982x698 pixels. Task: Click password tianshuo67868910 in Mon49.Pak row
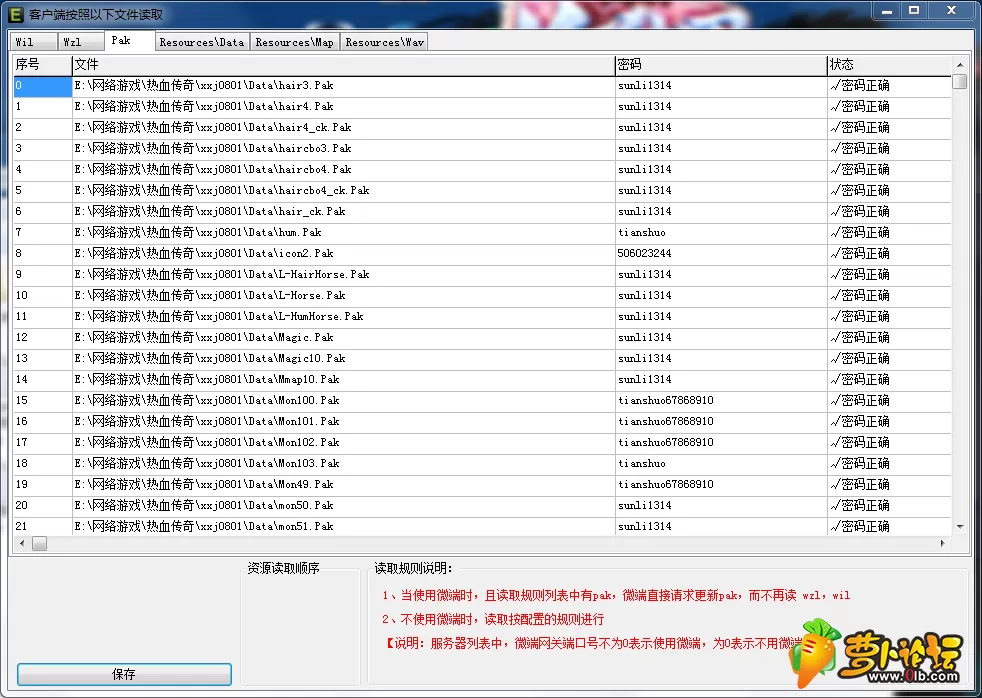666,485
